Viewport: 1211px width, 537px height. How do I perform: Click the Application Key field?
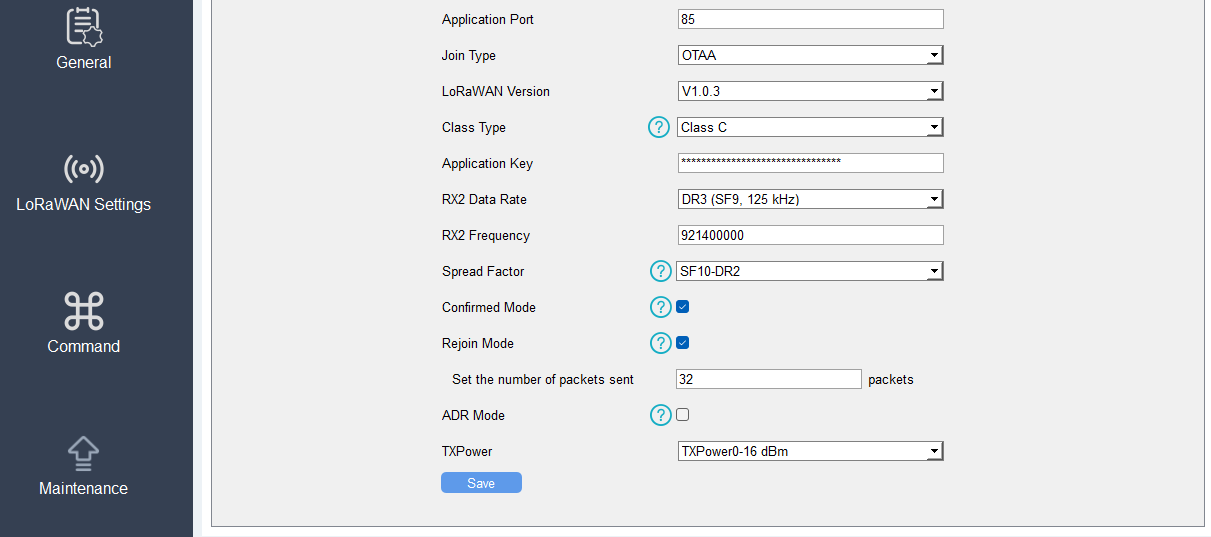pos(810,164)
